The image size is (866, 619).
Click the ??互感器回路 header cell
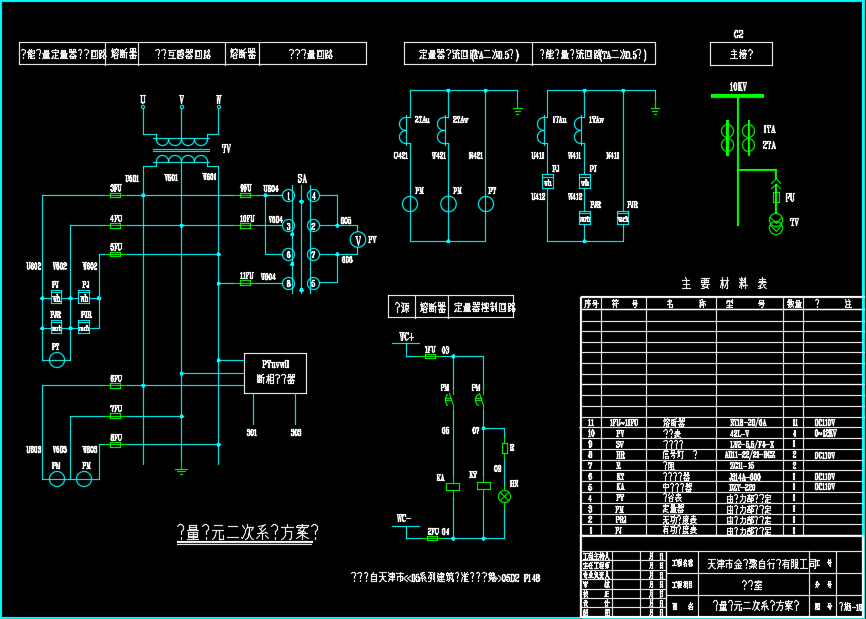click(182, 54)
